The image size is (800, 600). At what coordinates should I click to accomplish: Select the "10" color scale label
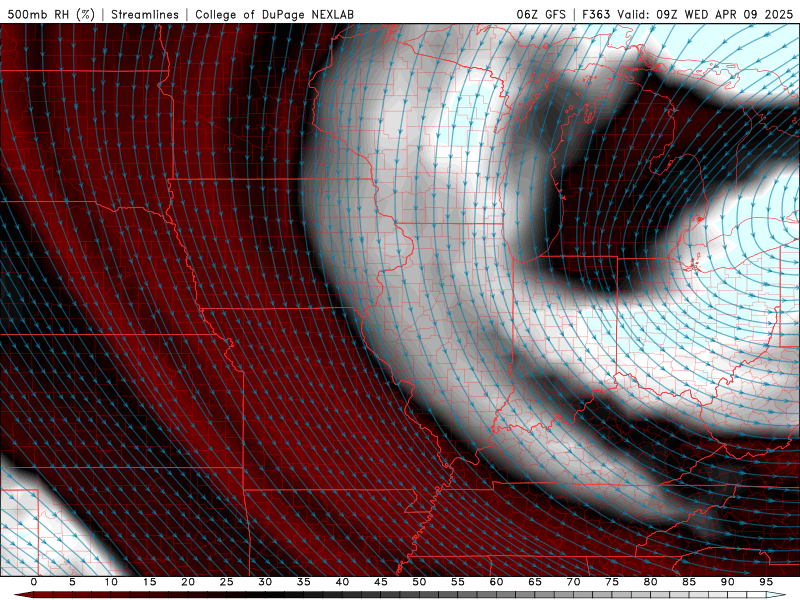tap(111, 582)
